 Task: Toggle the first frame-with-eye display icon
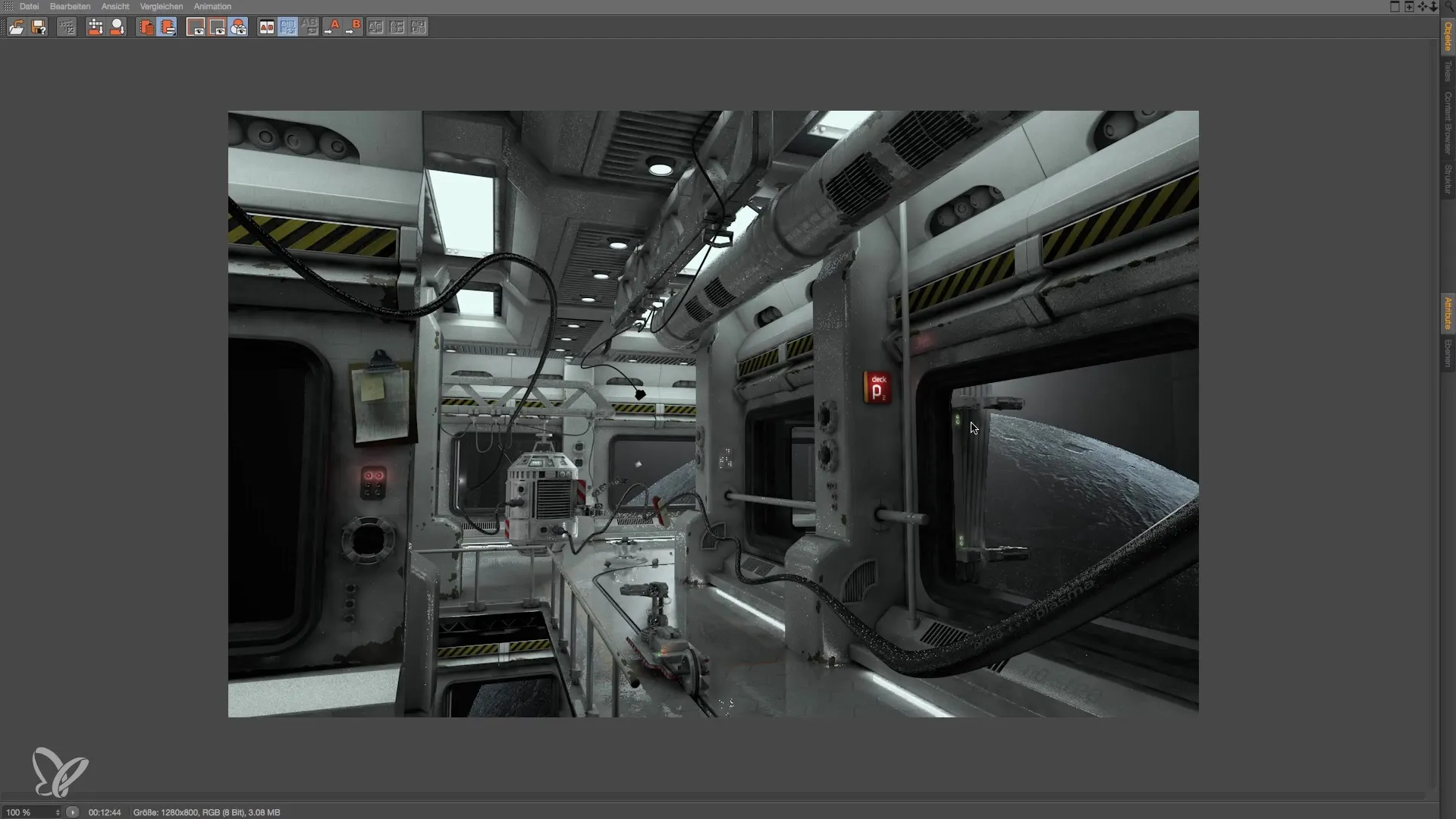click(196, 27)
